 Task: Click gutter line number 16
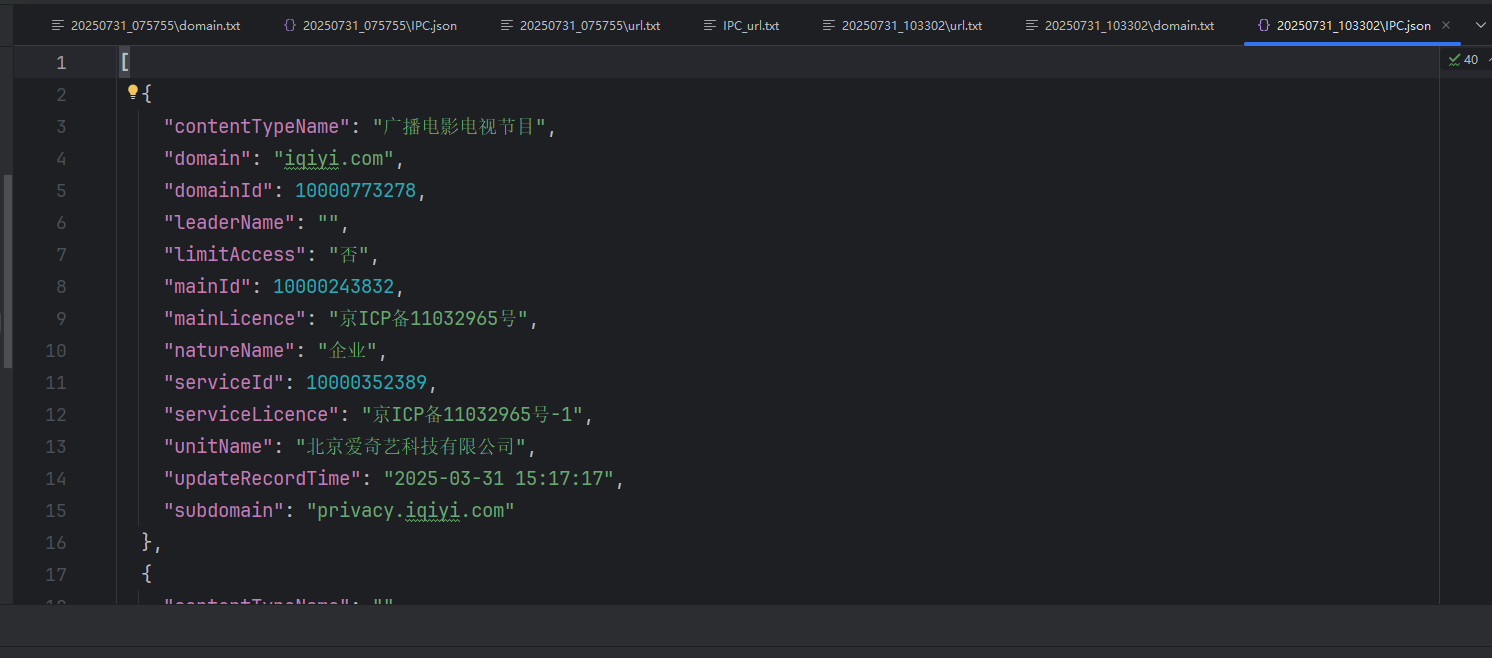tap(56, 542)
